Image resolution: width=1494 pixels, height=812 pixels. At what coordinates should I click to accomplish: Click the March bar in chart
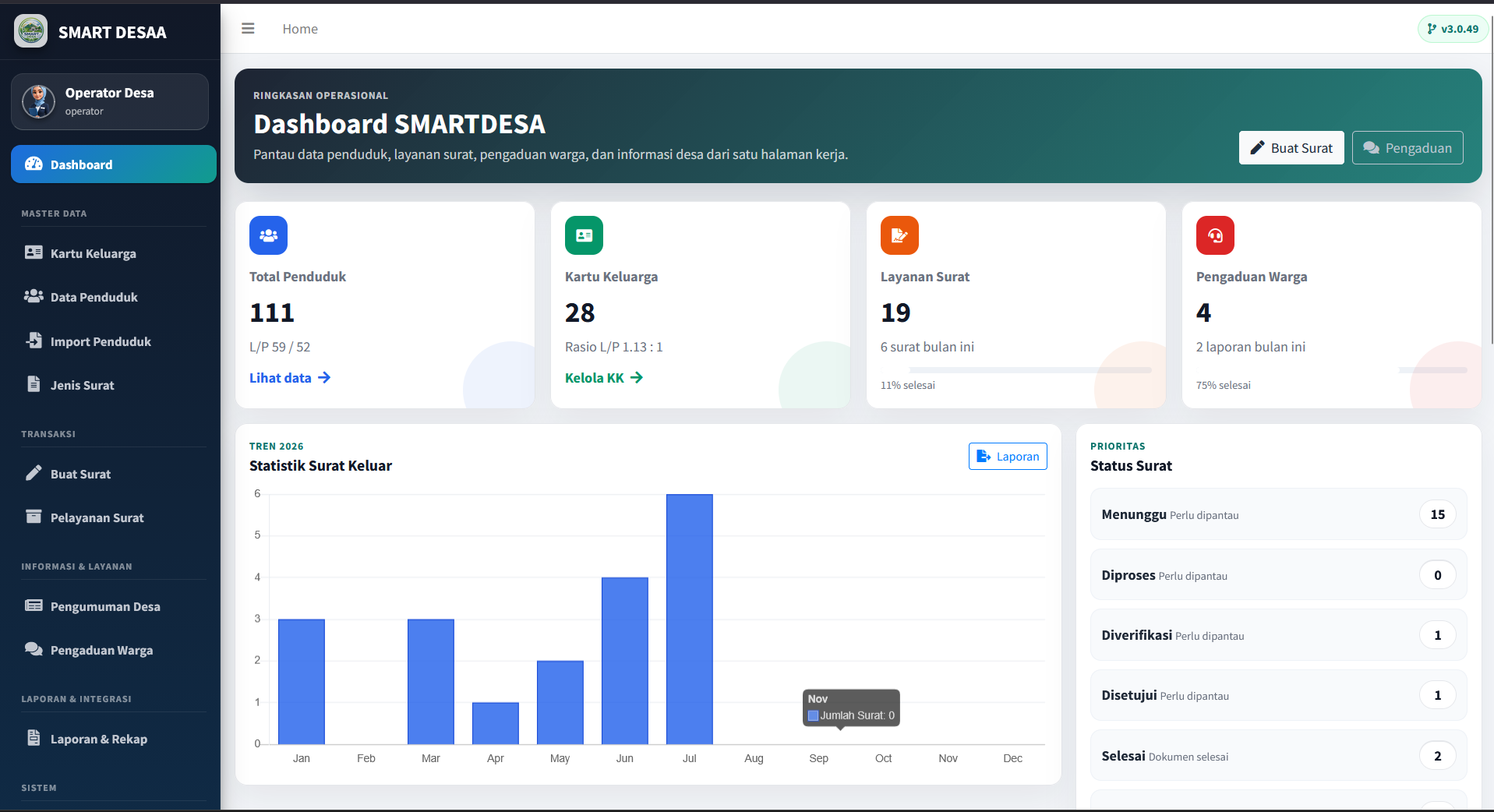point(431,682)
